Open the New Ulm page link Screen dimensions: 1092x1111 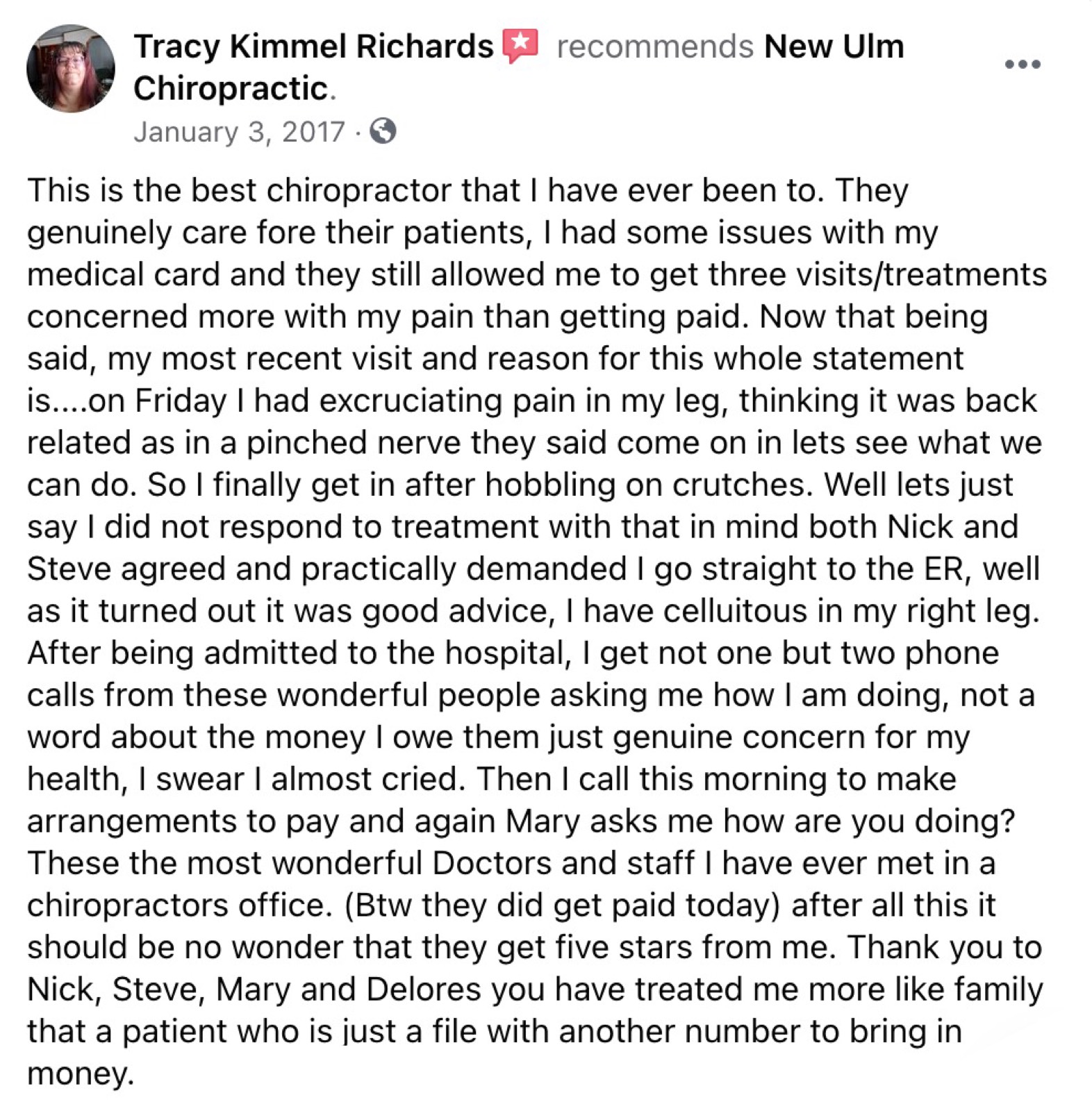[834, 47]
